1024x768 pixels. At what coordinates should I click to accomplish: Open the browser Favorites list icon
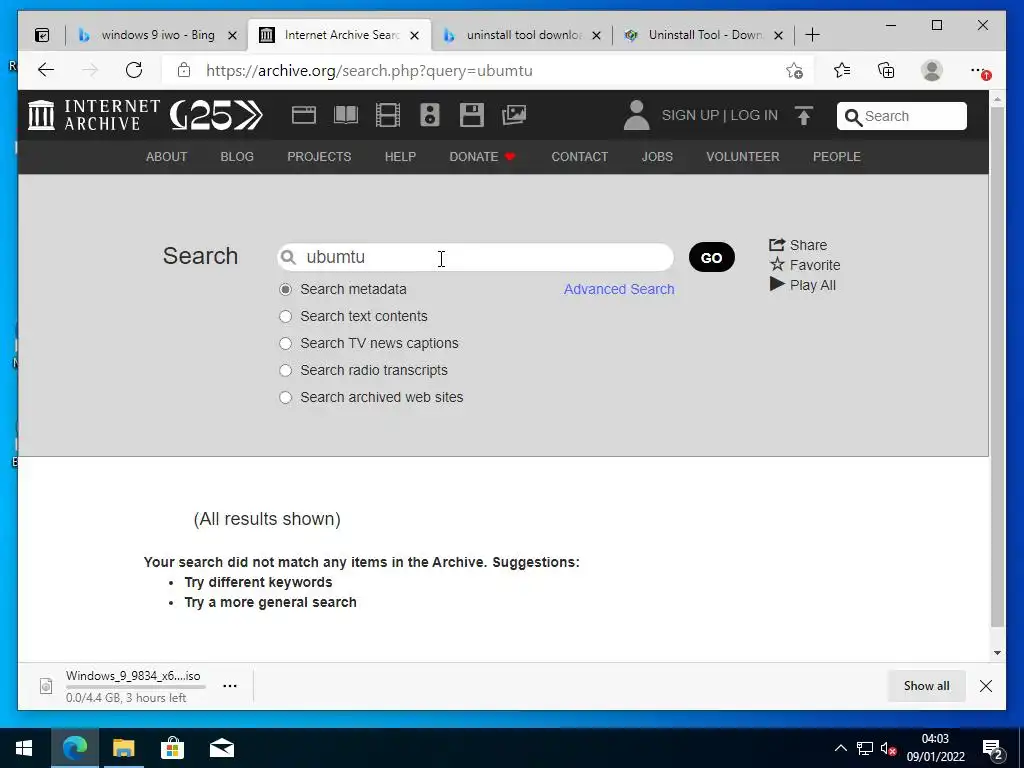pyautogui.click(x=842, y=70)
